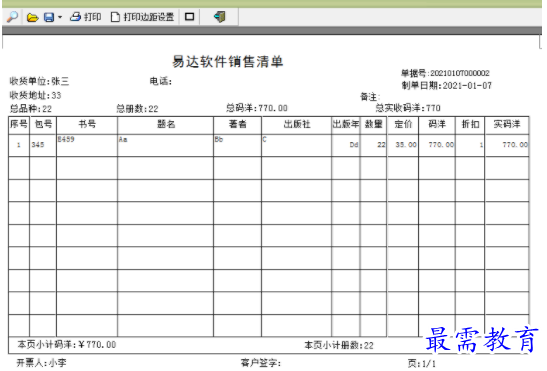Click 客户签字: label
Image resolution: width=547 pixels, height=371 pixels.
(261, 363)
